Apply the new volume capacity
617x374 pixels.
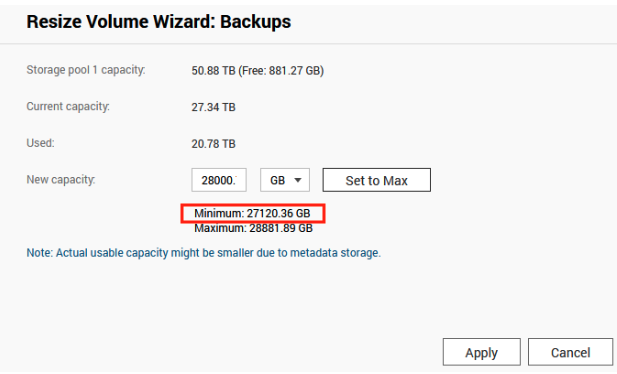point(482,352)
